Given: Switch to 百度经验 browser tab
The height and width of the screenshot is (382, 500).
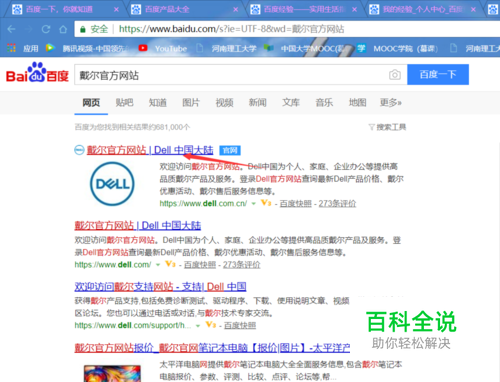Looking at the screenshot, I should click(303, 9).
